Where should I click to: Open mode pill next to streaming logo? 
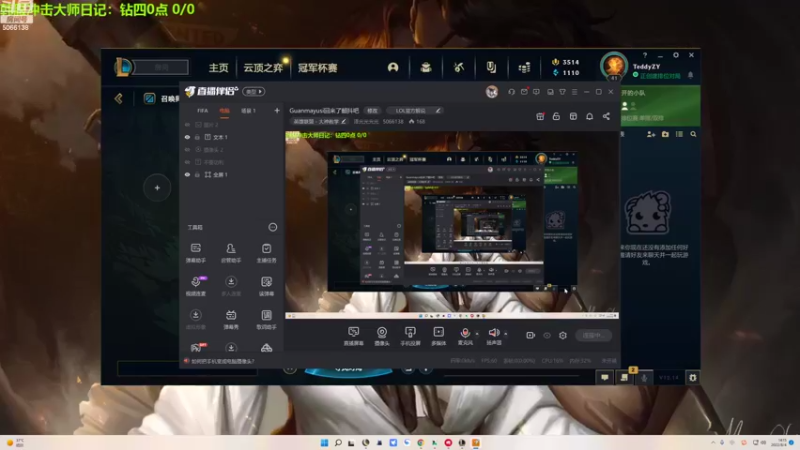point(254,92)
